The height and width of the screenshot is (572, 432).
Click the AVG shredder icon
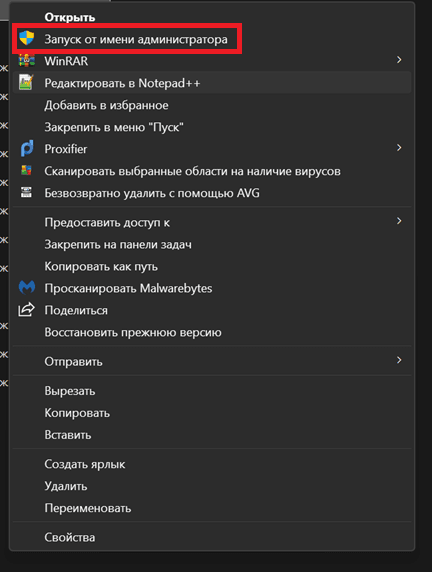(x=26, y=192)
